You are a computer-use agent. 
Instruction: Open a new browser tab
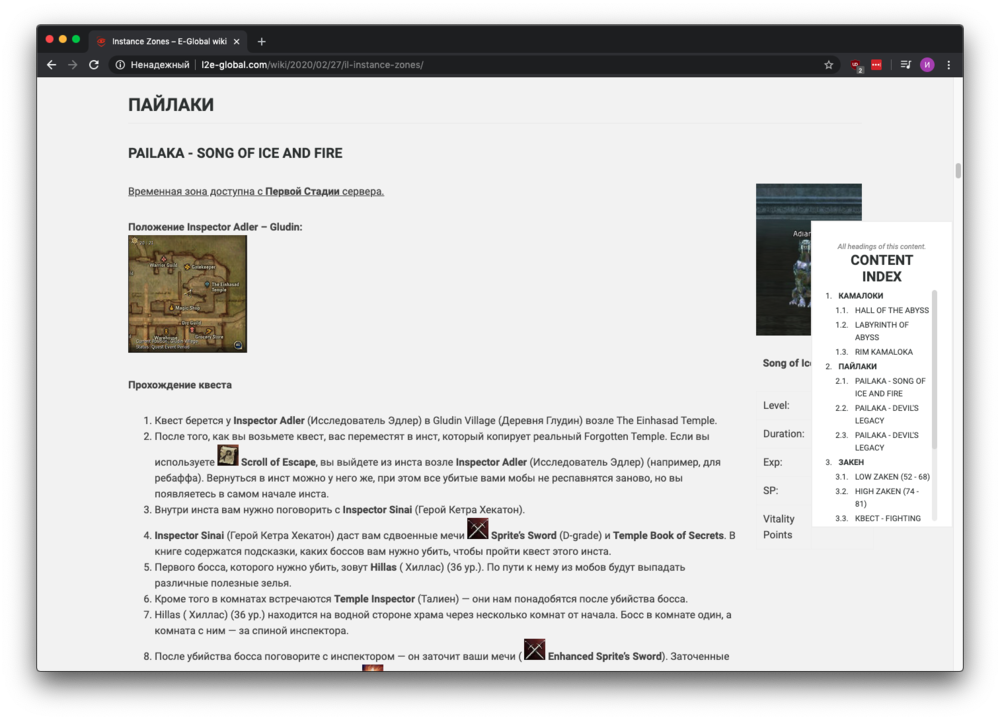click(262, 42)
